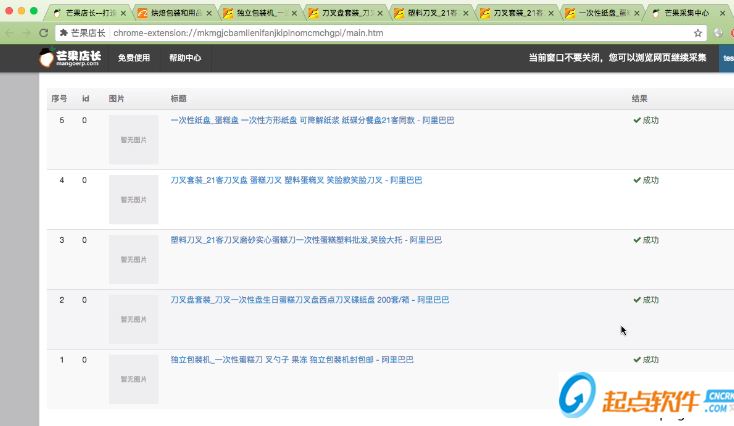Viewport: 734px width, 426px height.
Task: Click the 序号 column header
Action: pyautogui.click(x=59, y=99)
